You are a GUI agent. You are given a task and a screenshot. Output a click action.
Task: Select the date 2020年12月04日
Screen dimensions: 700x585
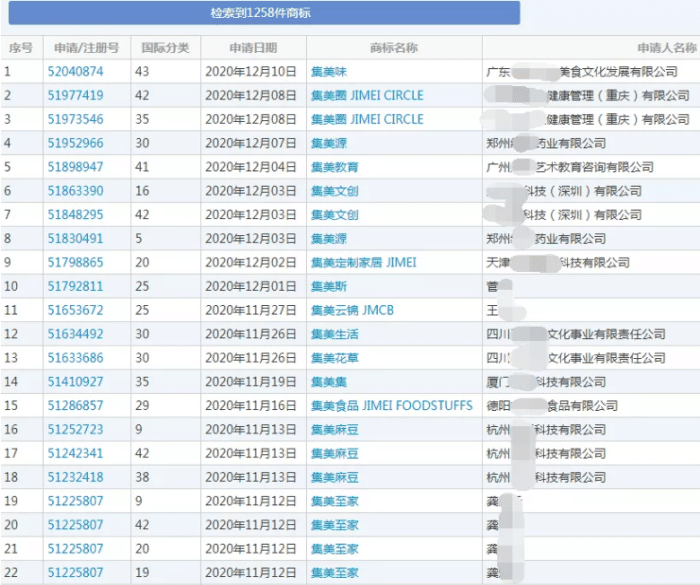click(251, 167)
